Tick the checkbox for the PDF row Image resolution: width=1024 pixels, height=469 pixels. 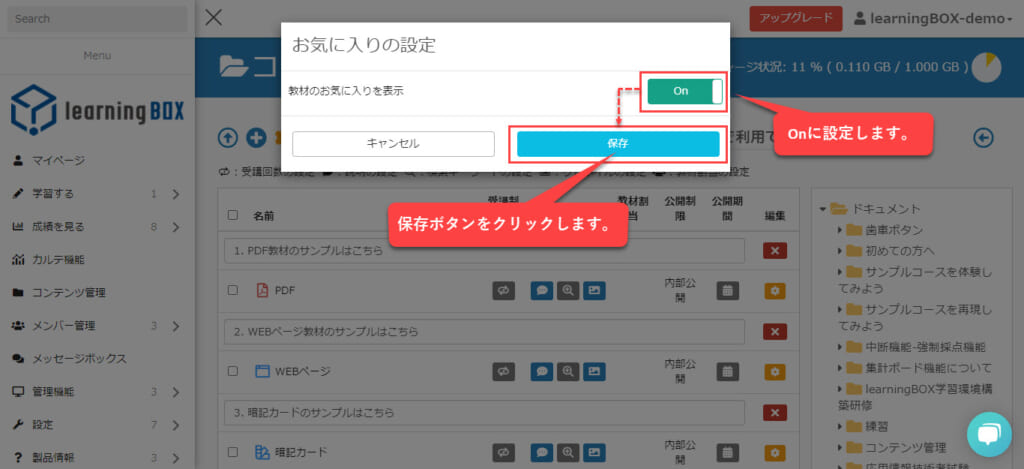click(x=233, y=291)
